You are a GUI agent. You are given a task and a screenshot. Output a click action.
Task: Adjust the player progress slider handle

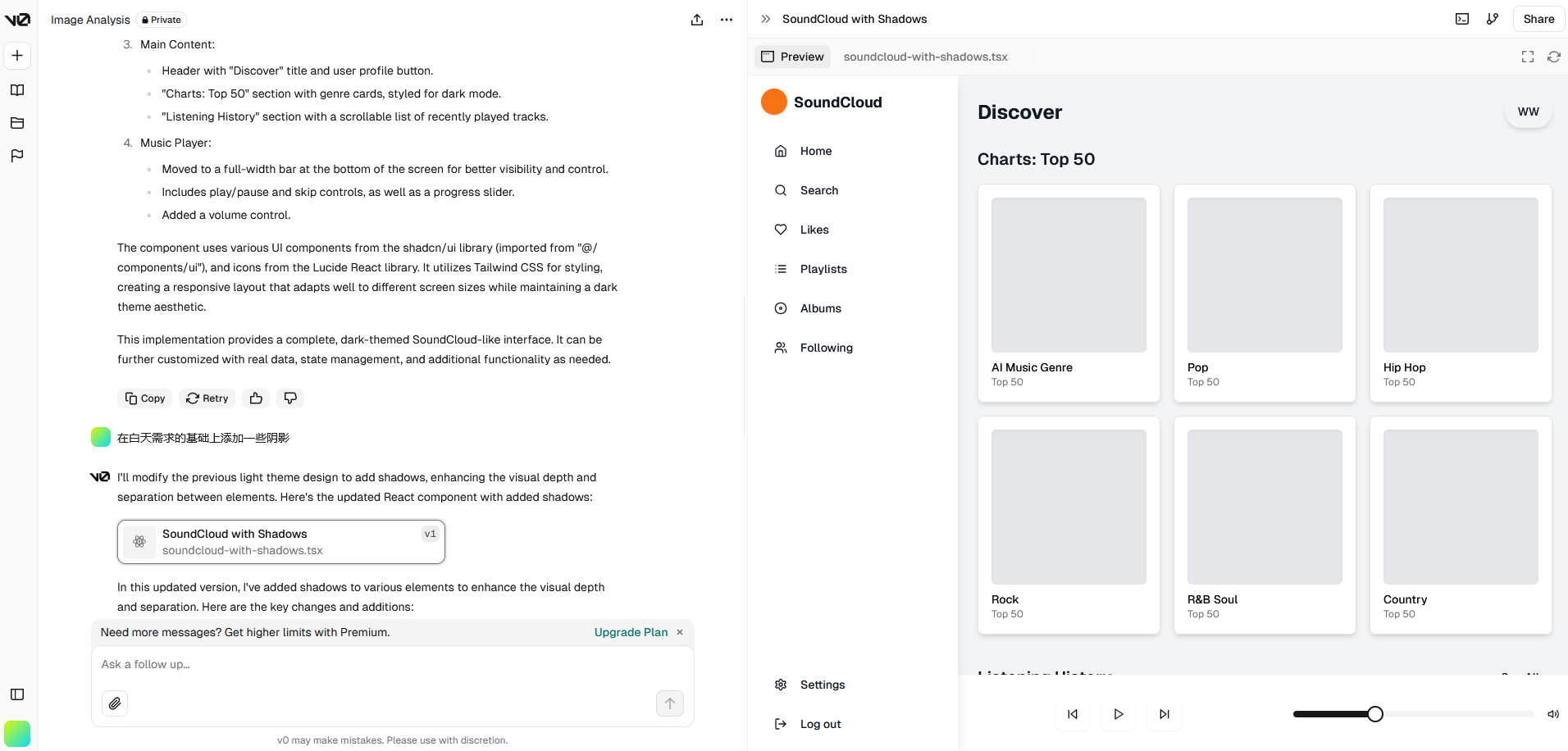(1375, 714)
